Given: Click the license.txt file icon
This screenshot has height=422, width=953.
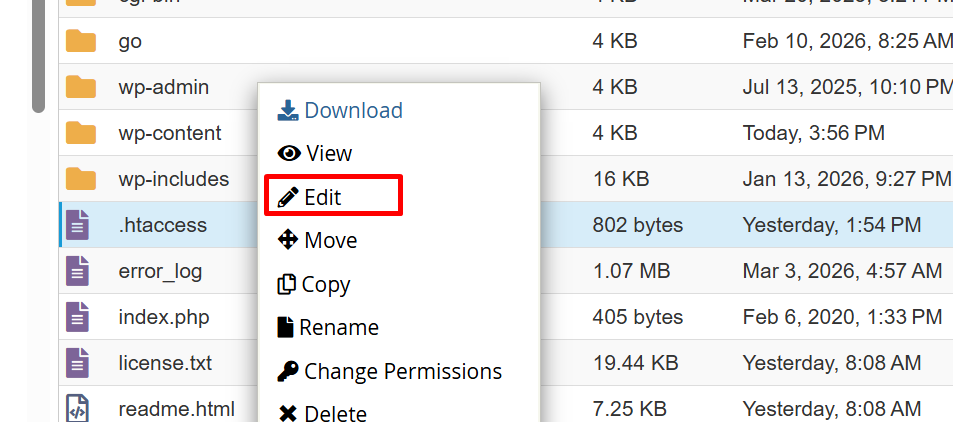Looking at the screenshot, I should pyautogui.click(x=78, y=363).
